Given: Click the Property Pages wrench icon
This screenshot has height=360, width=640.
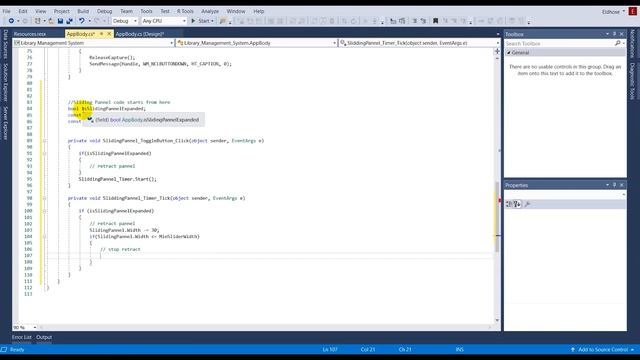Looking at the screenshot, I should tap(527, 204).
